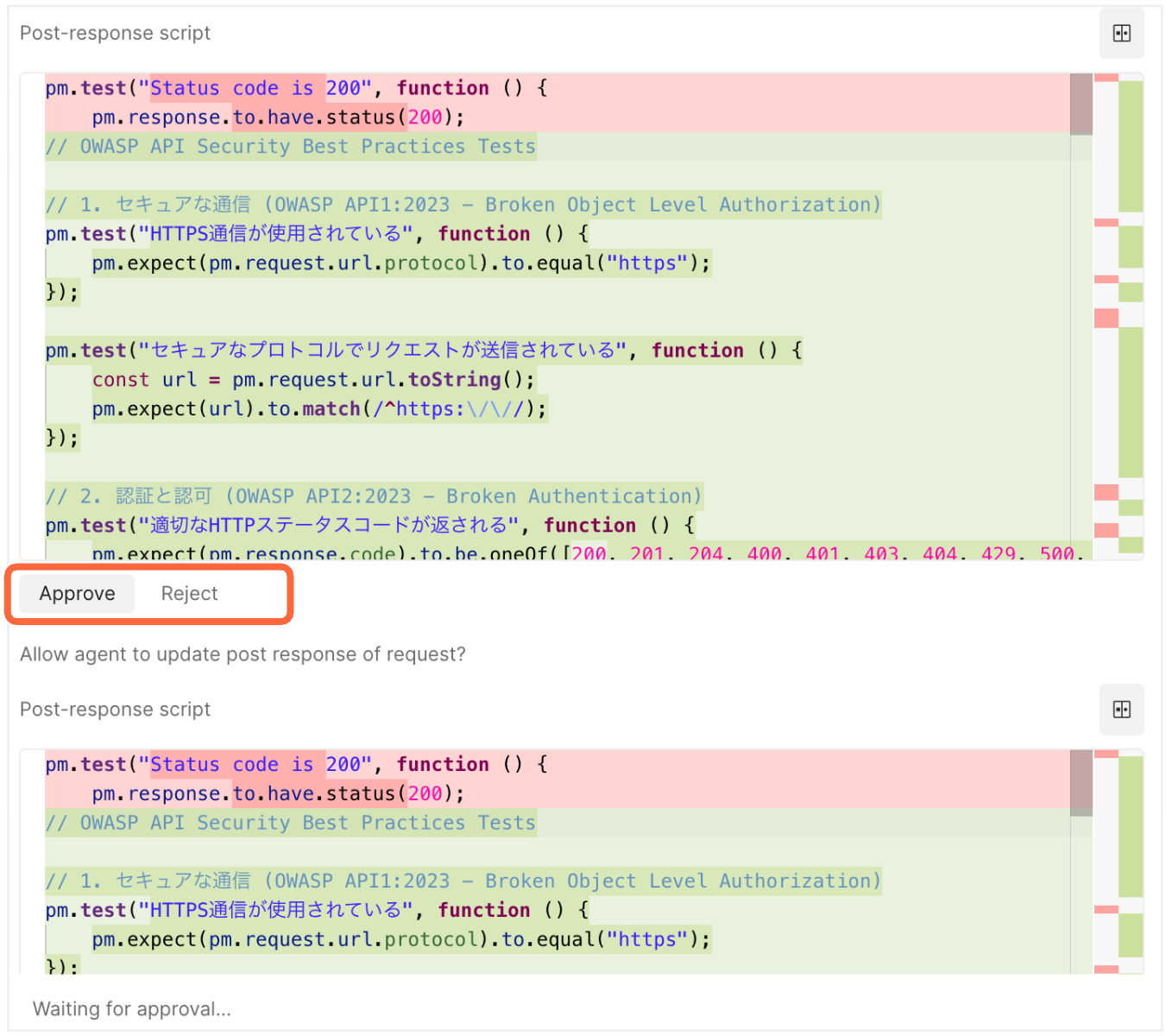Viewport: 1172px width, 1036px height.
Task: Click the 認証と認可 Broken Authentication comment
Action: point(371,496)
